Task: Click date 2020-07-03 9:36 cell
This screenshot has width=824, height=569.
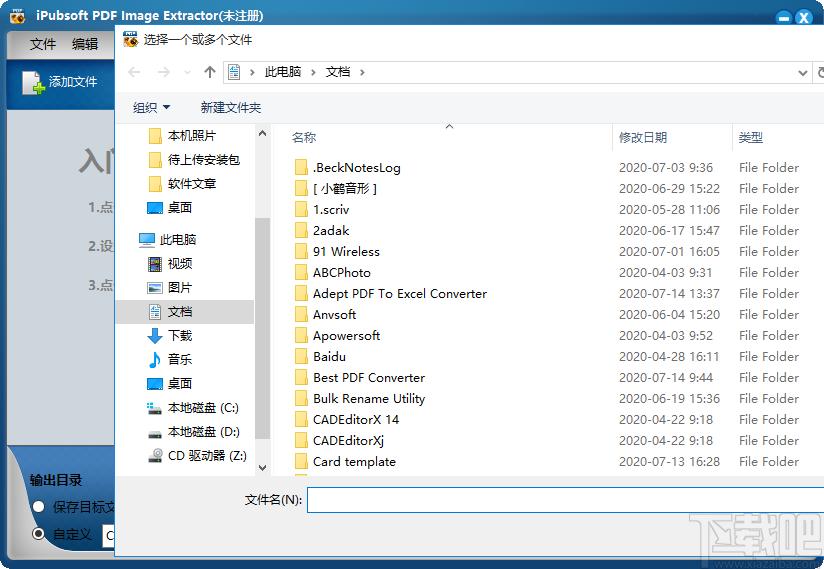Action: tap(666, 168)
